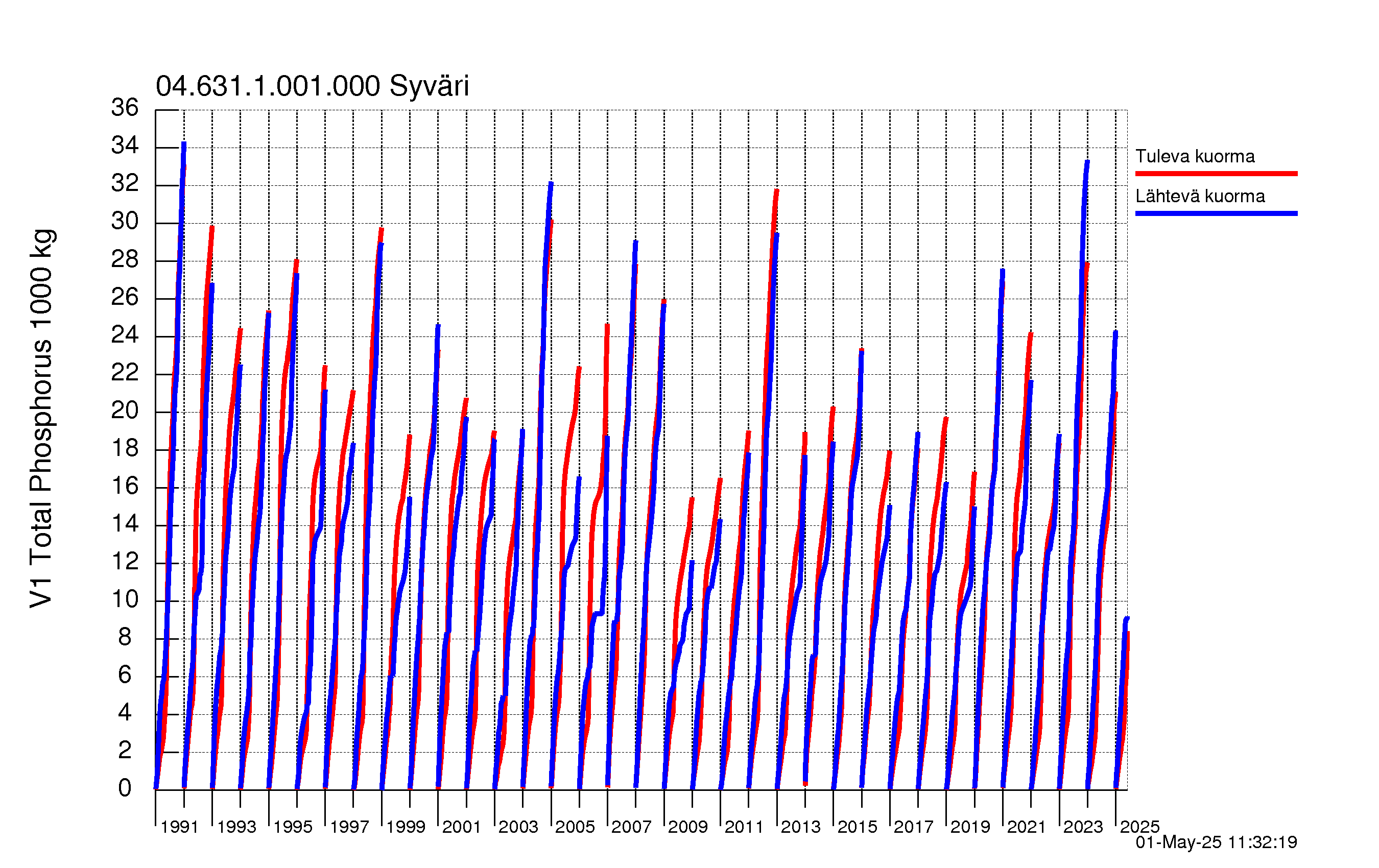Click the x-axis year label 2017
The image size is (1379, 868).
tap(913, 827)
